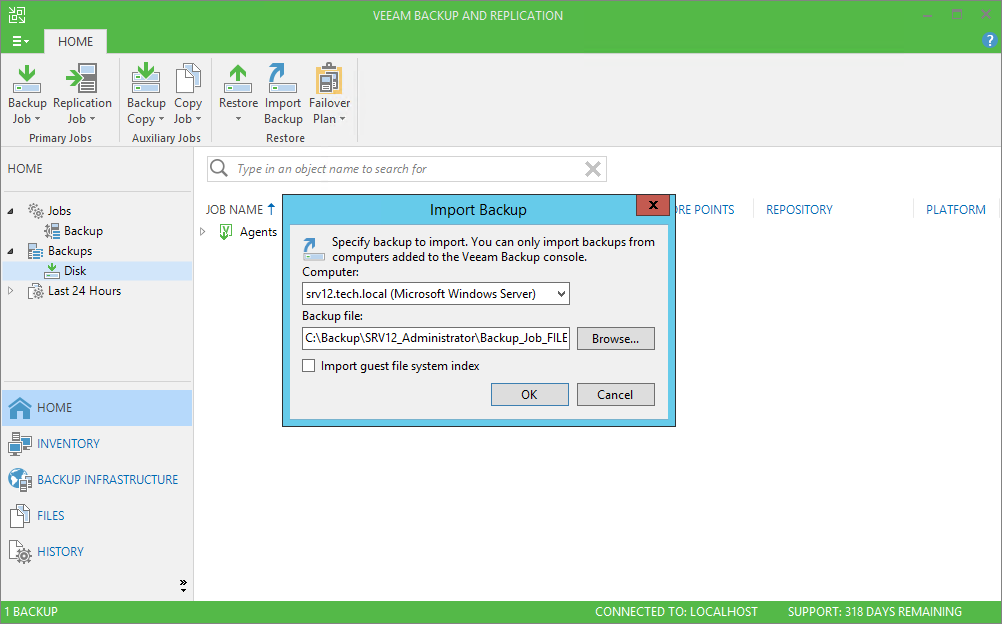Sort by the JOB NAME column header
1002x624 pixels.
tap(234, 210)
